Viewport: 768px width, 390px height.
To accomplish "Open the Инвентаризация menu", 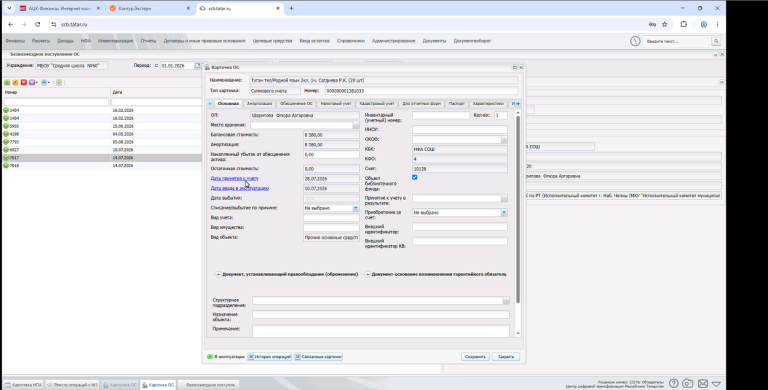I will pos(116,41).
